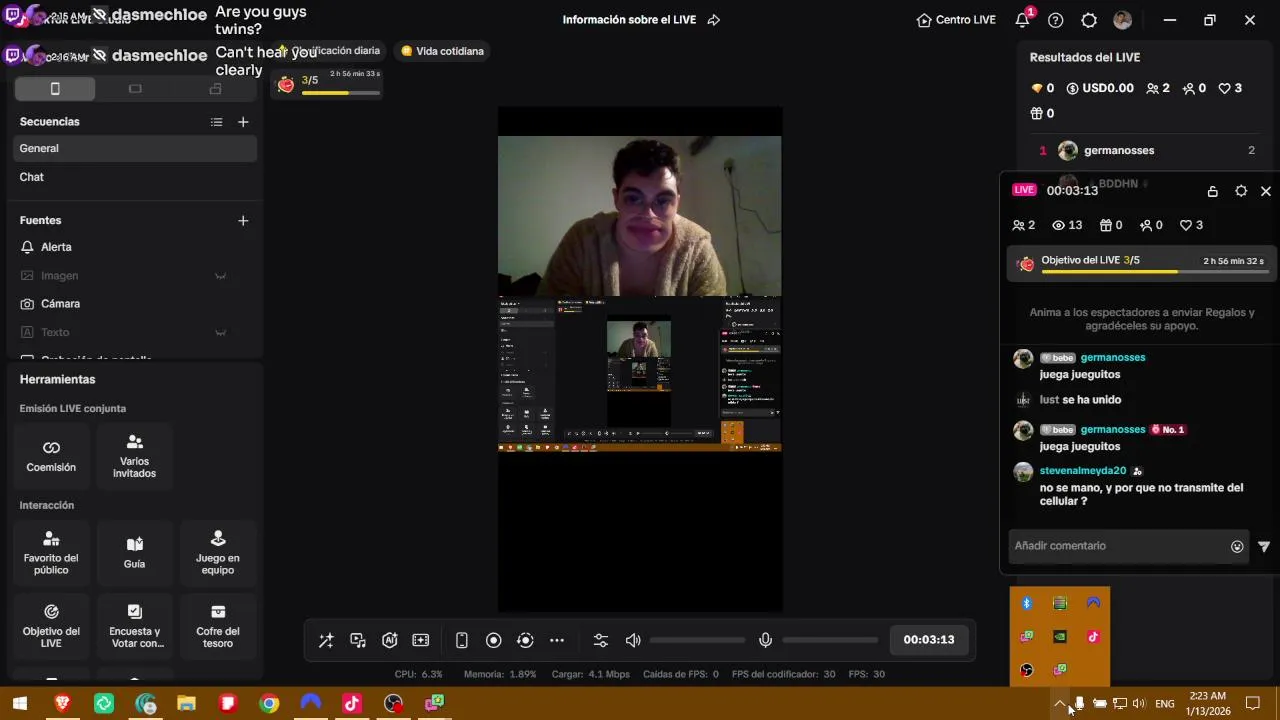Click the replay capture circle icon

point(525,640)
